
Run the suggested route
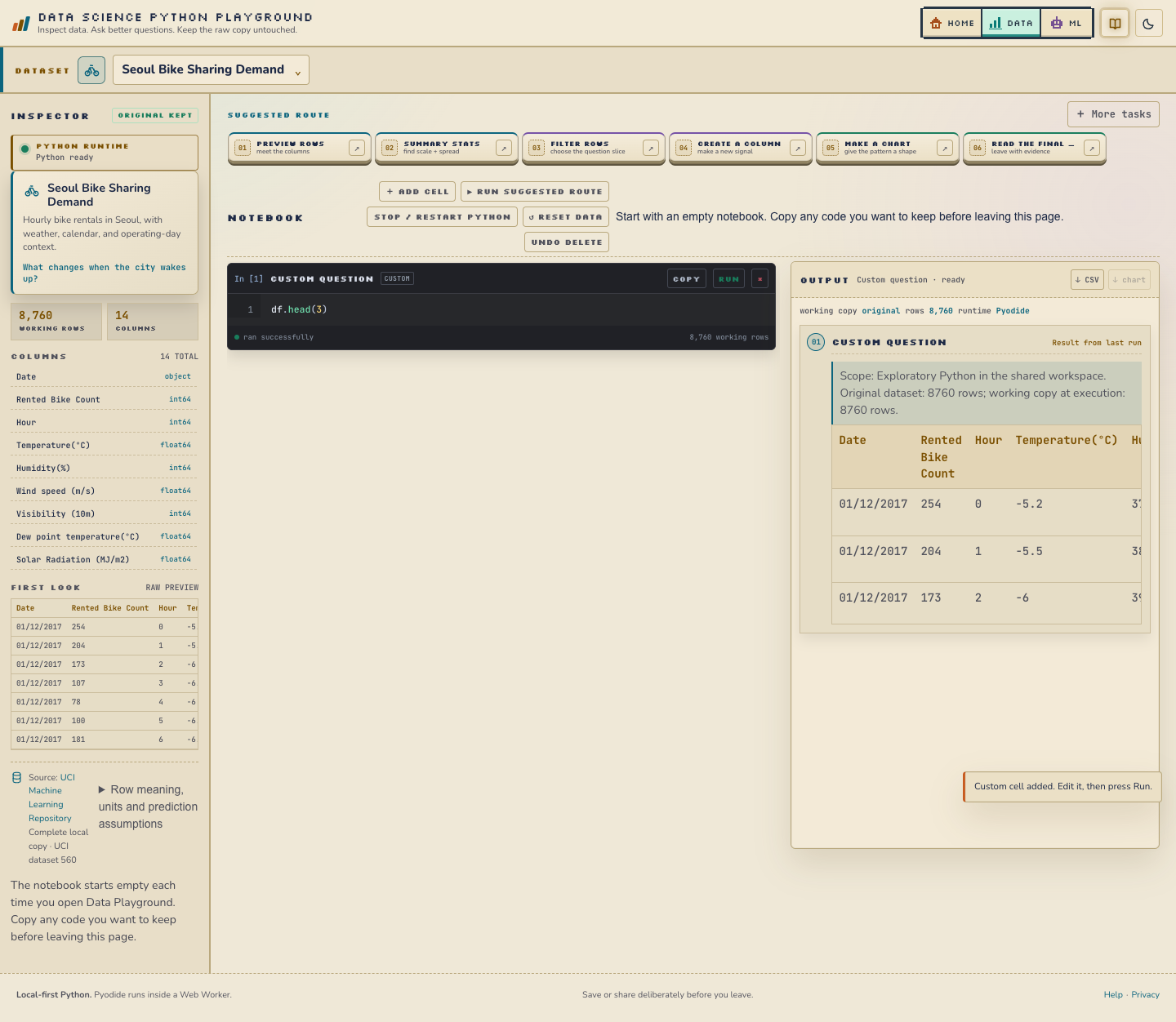pyautogui.click(x=535, y=192)
